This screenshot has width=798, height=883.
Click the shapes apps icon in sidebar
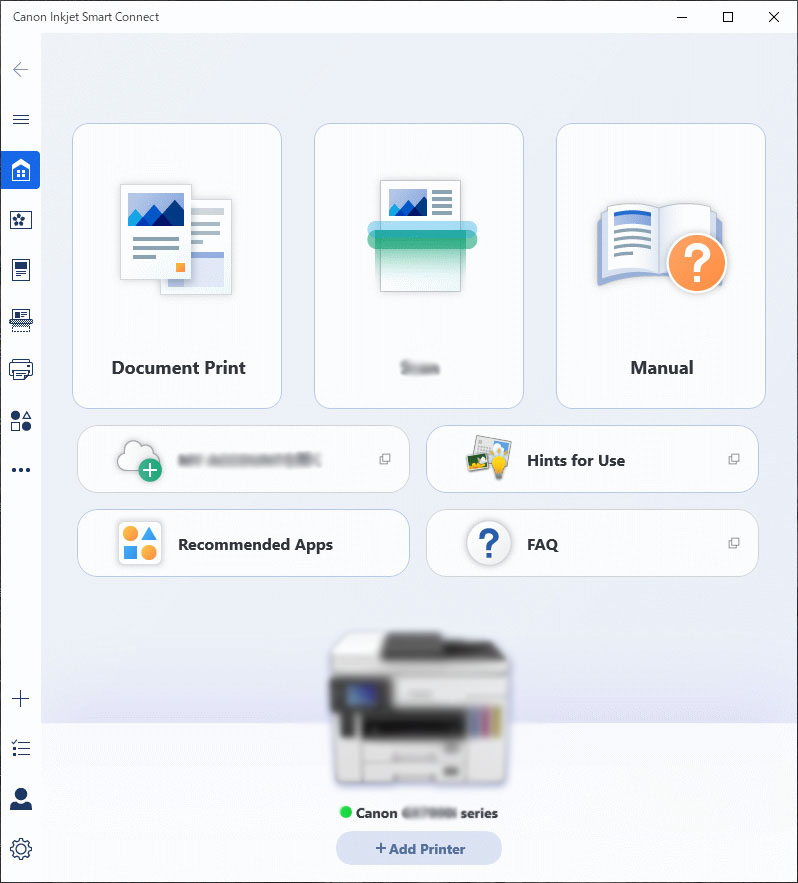click(20, 420)
